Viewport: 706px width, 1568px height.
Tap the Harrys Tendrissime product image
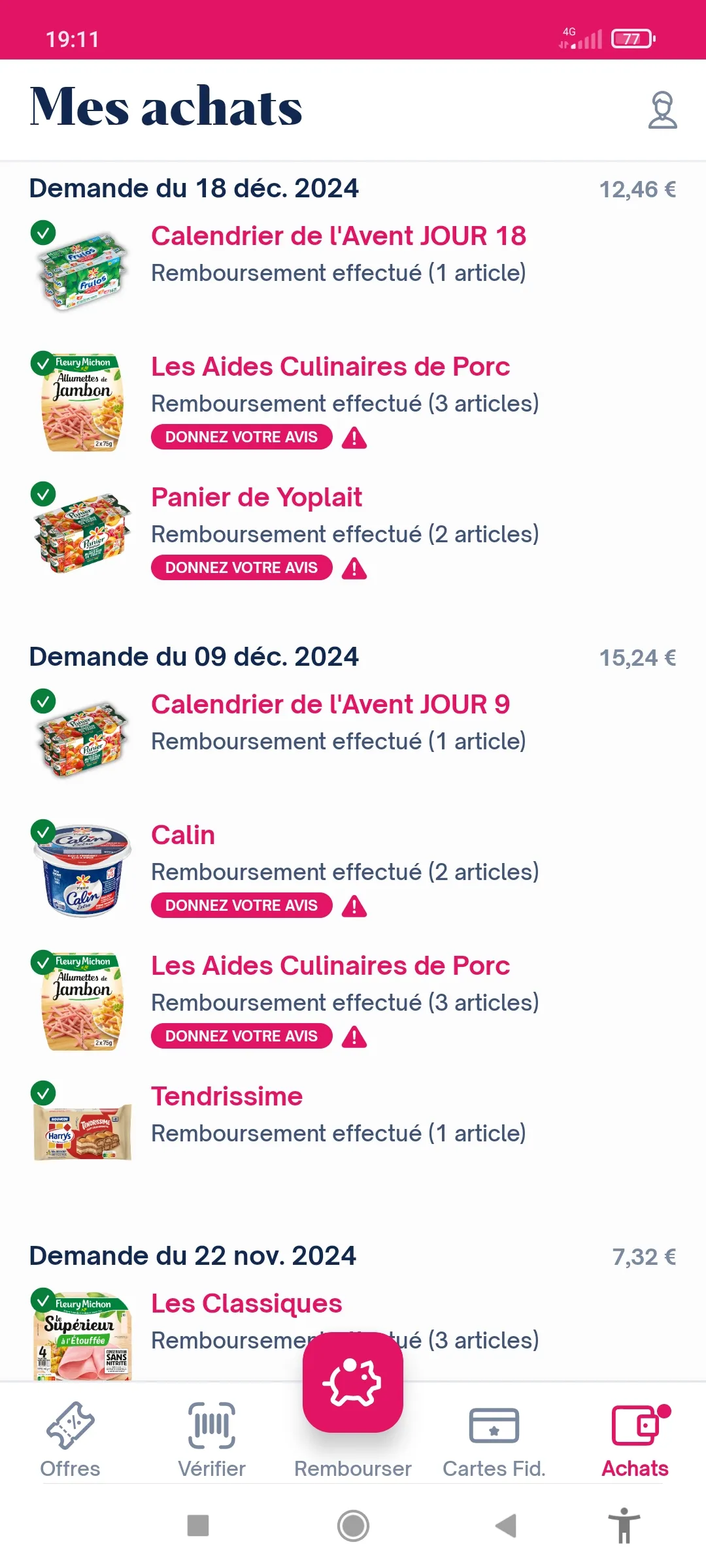tap(82, 1132)
